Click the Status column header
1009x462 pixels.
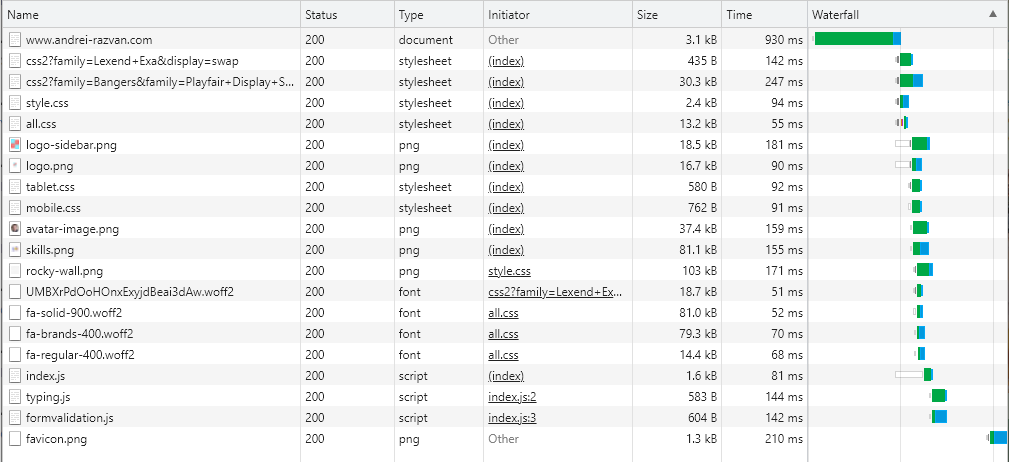coord(321,15)
